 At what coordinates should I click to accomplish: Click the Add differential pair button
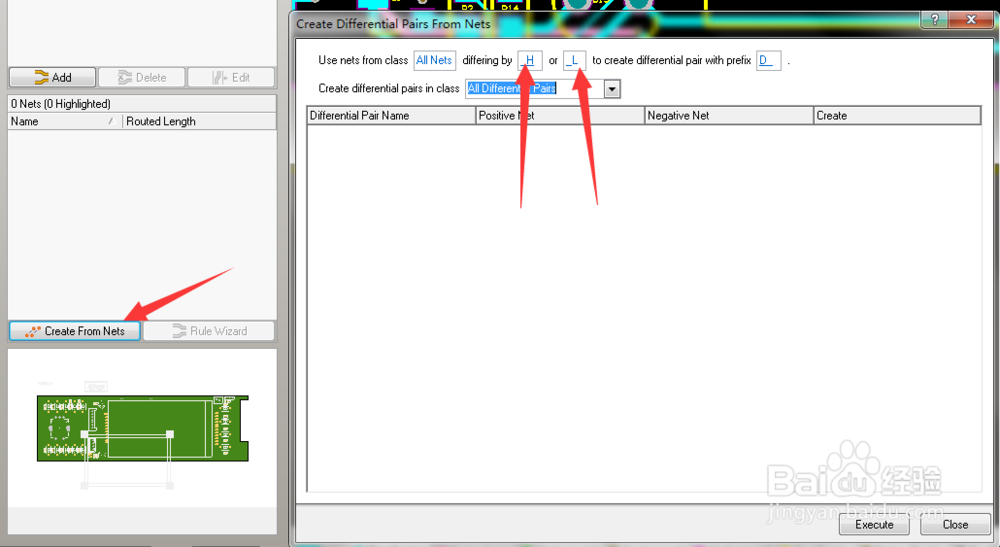(52, 77)
